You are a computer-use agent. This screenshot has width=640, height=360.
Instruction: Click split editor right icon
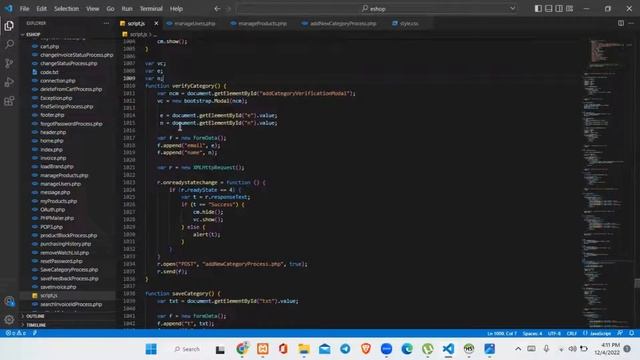[620, 23]
